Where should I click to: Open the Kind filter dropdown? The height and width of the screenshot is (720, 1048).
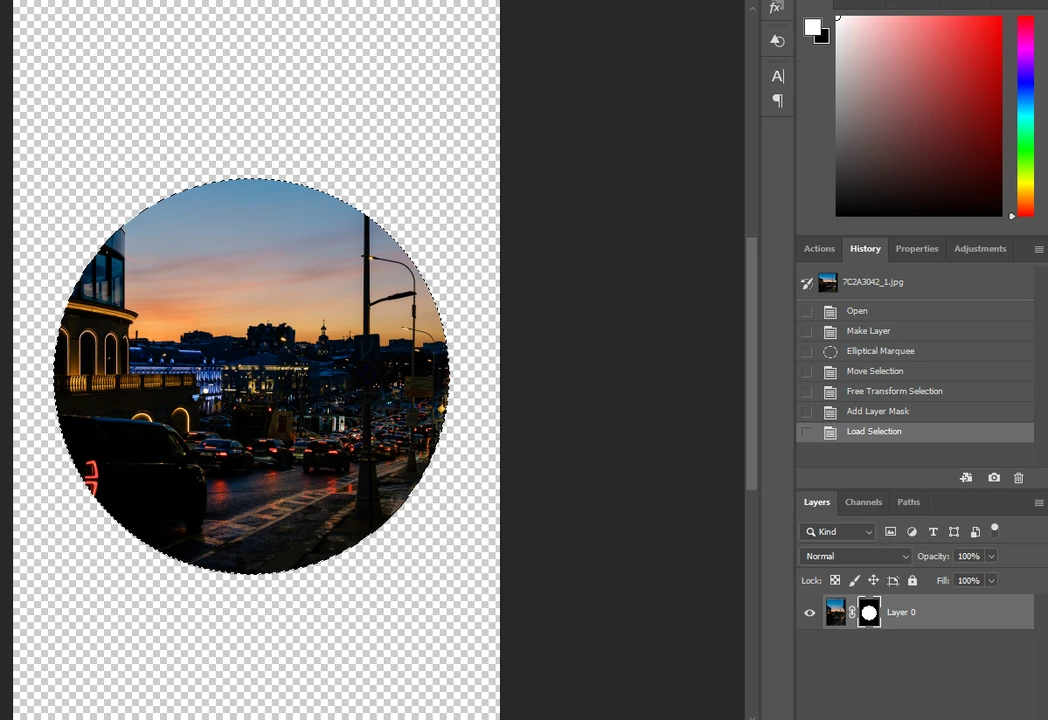[838, 531]
